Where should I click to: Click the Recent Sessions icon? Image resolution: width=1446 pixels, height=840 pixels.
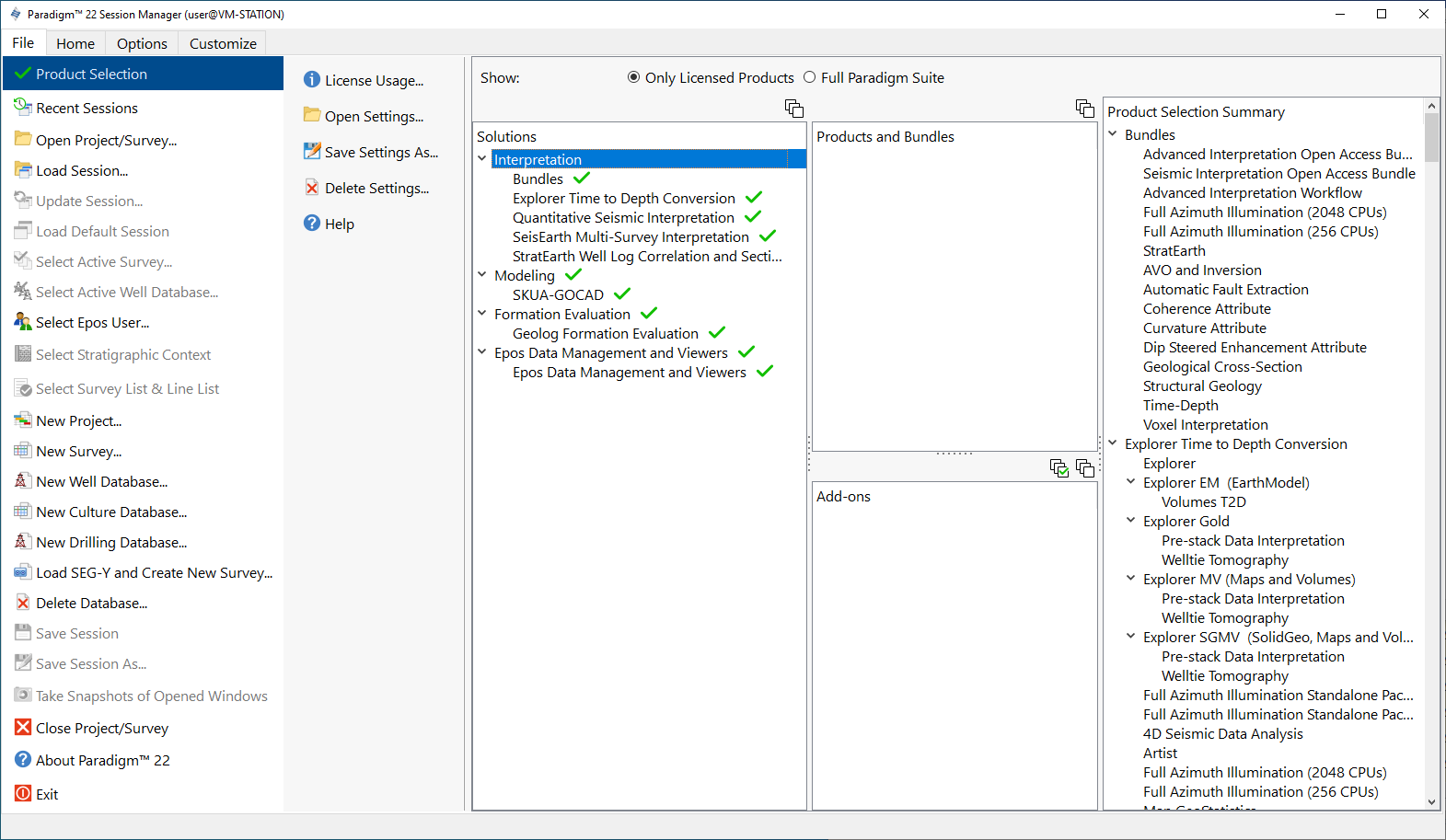23,107
